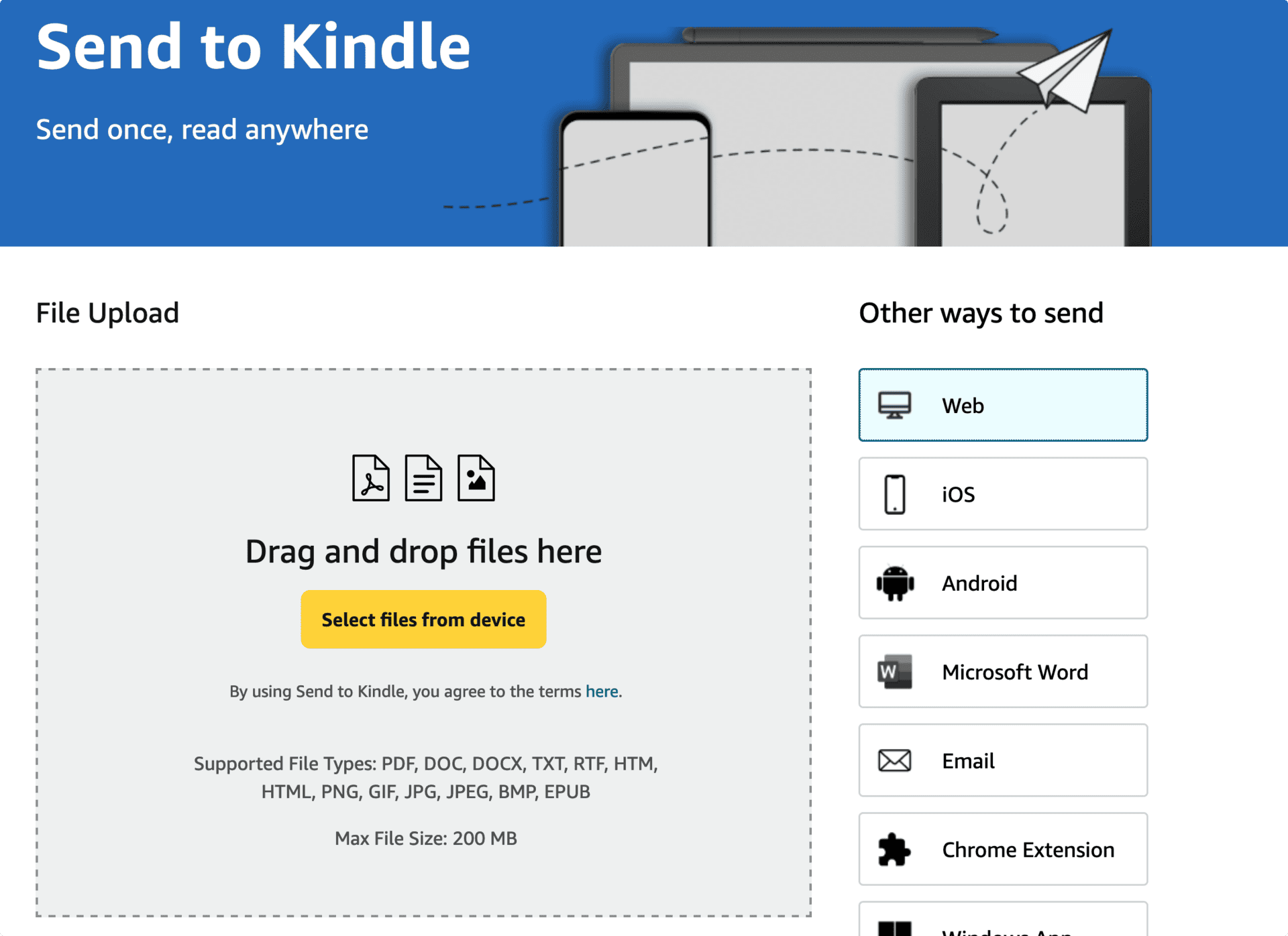Click the Windows logo icon
The image size is (1288, 936).
tap(895, 929)
